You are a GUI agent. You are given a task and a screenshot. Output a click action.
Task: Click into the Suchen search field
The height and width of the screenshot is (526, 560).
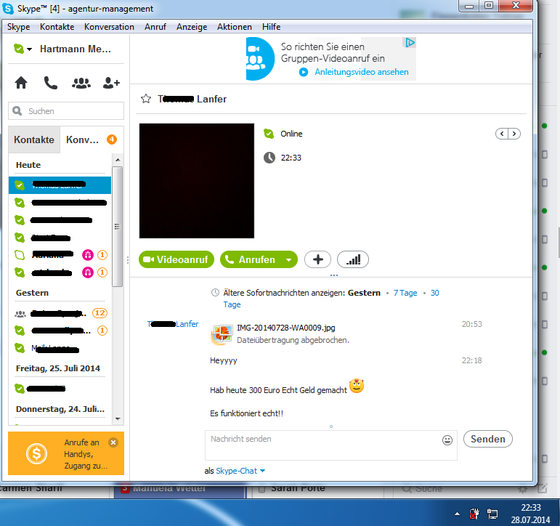pos(66,111)
